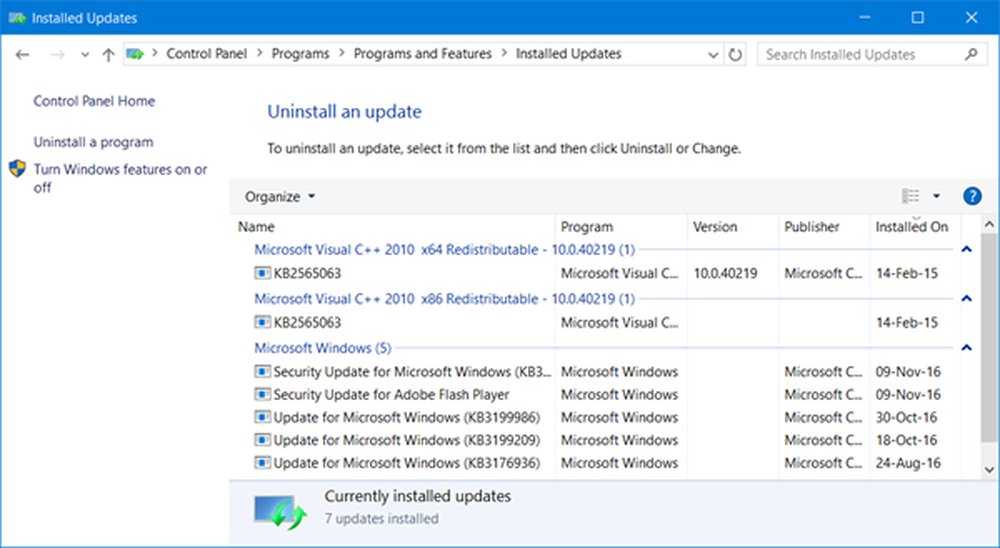This screenshot has height=548, width=1000.
Task: Collapse the Microsoft Windows (5) group
Action: point(966,348)
